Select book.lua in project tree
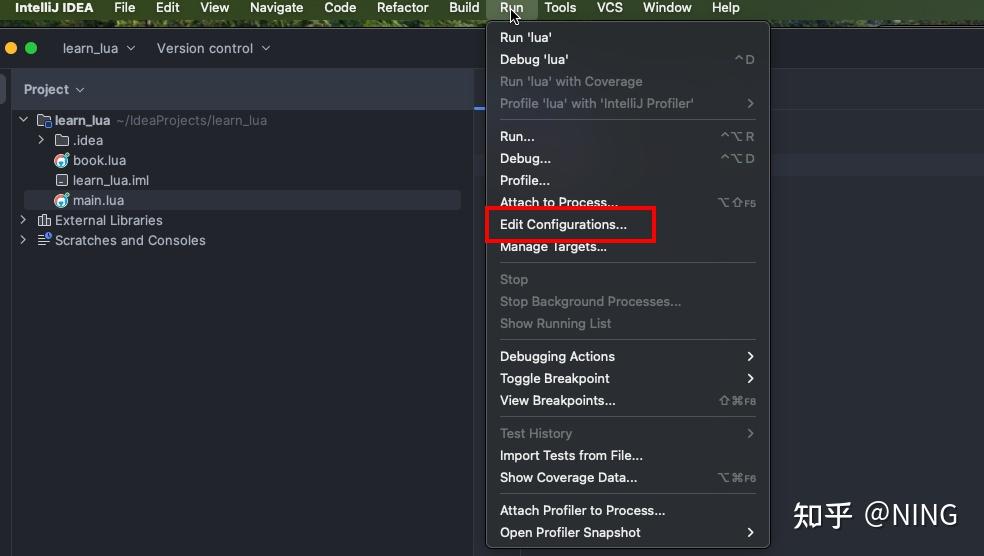 (x=242, y=161)
